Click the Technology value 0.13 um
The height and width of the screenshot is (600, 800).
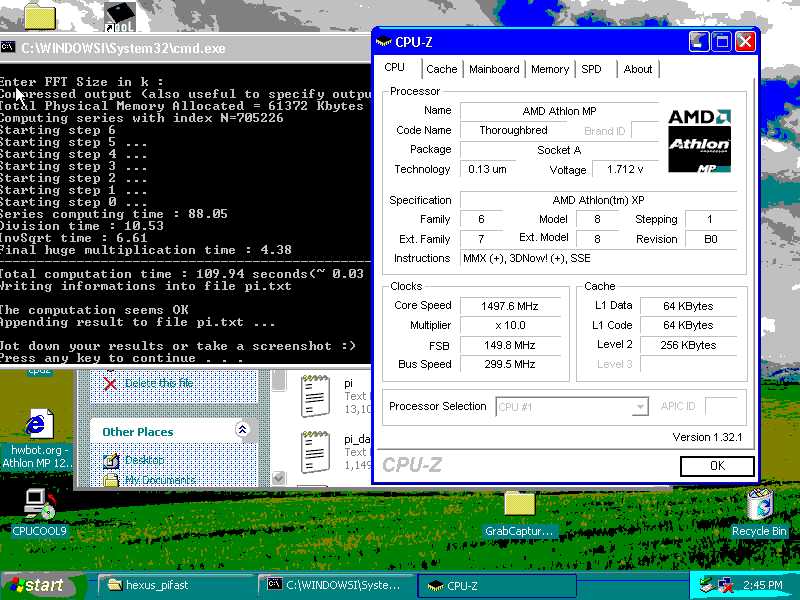487,169
